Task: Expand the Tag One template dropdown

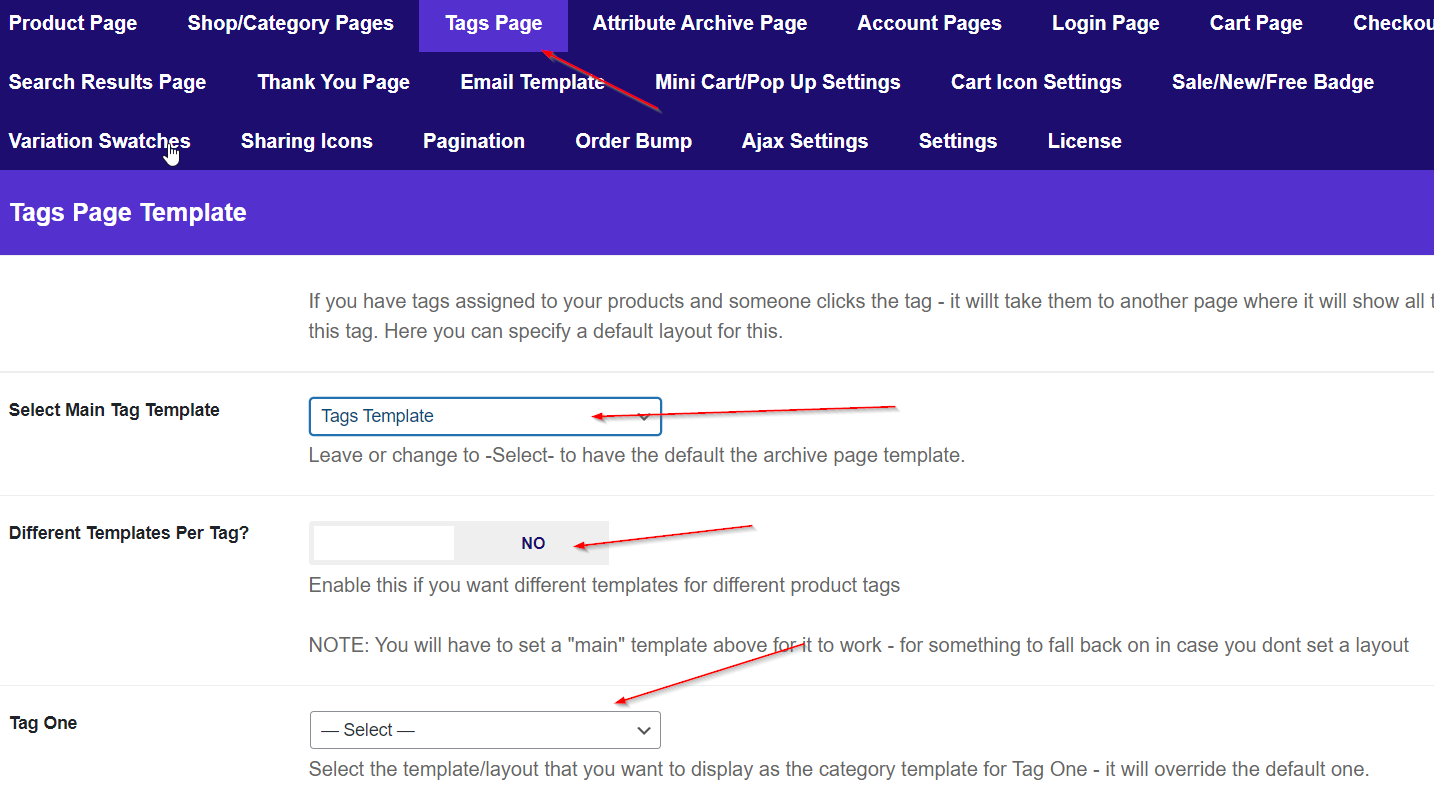Action: pyautogui.click(x=485, y=730)
